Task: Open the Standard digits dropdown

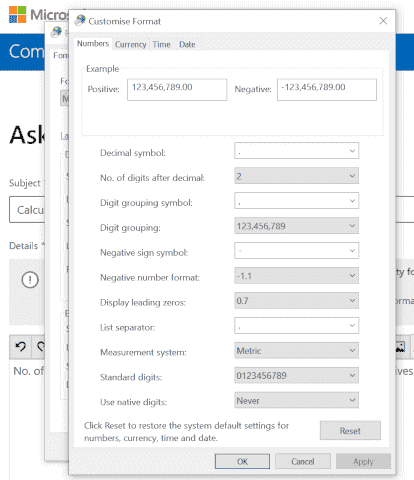Action: [296, 375]
